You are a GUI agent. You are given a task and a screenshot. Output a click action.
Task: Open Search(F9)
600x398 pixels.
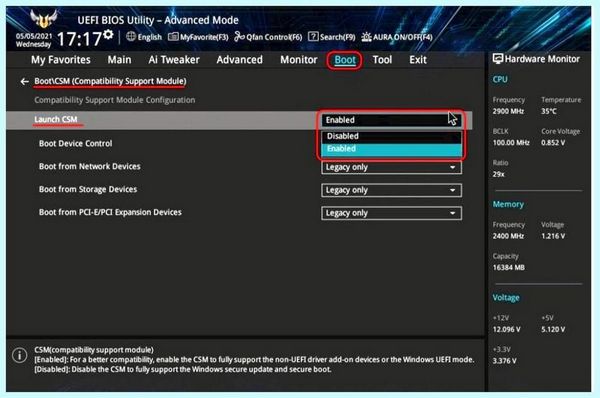tap(332, 37)
